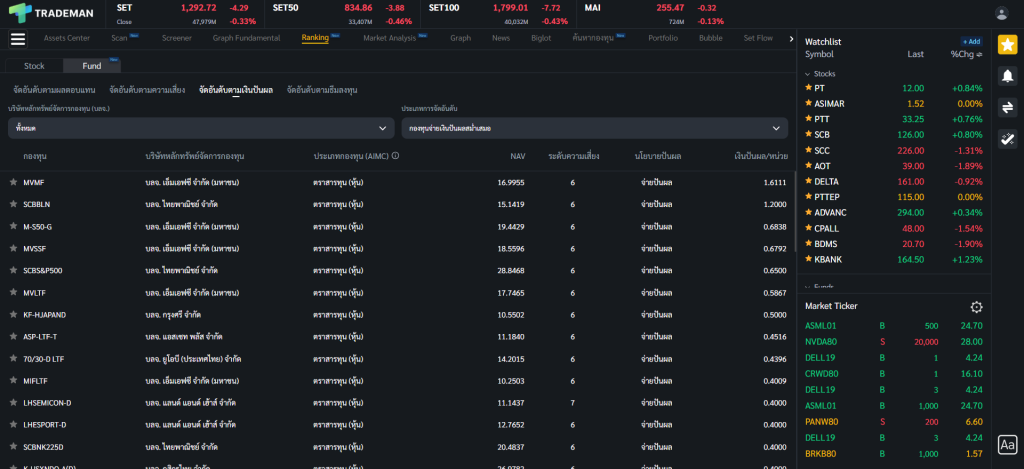Open Market Ticker settings gear
Viewport: 1024px width, 469px height.
(x=976, y=307)
